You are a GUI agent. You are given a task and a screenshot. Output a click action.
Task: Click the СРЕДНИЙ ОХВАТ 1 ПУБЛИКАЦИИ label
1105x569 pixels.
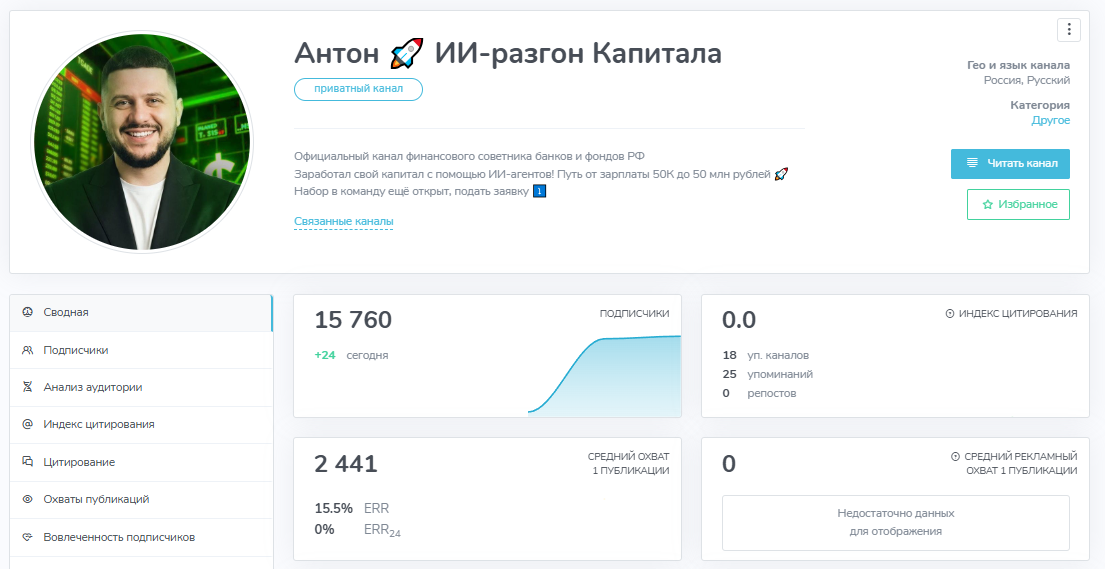coord(629,464)
